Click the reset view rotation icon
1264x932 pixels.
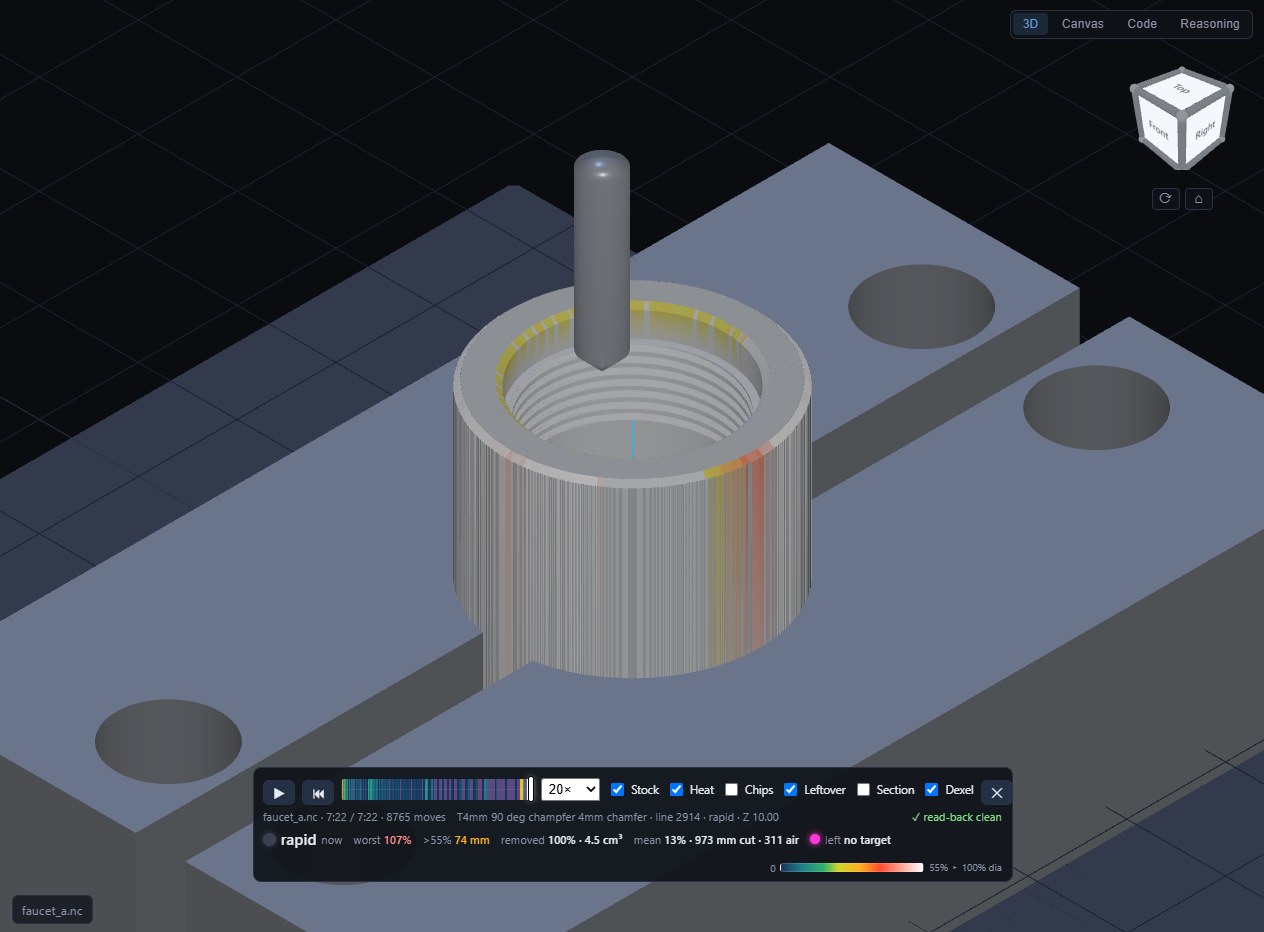[x=1165, y=198]
